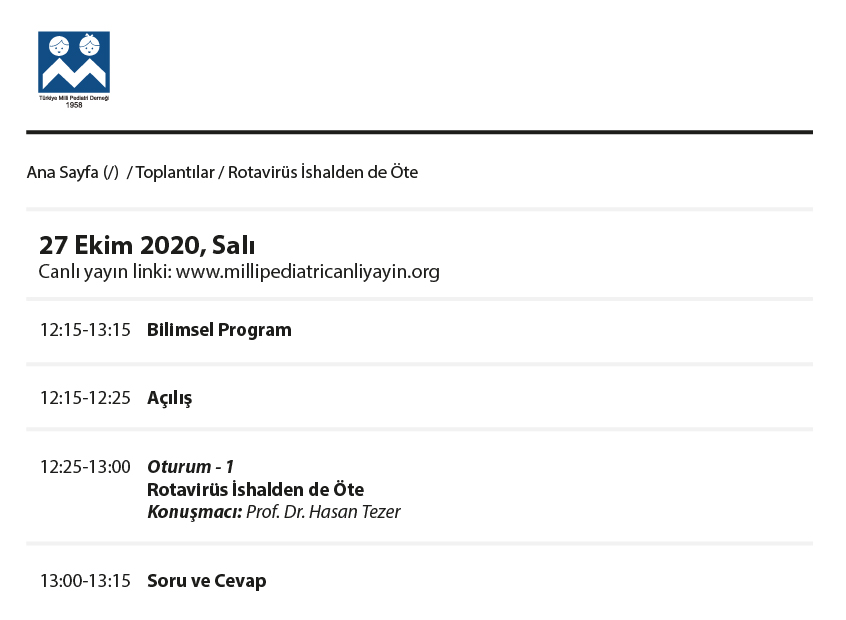Click the 12:15-13:15 time slot

85,330
